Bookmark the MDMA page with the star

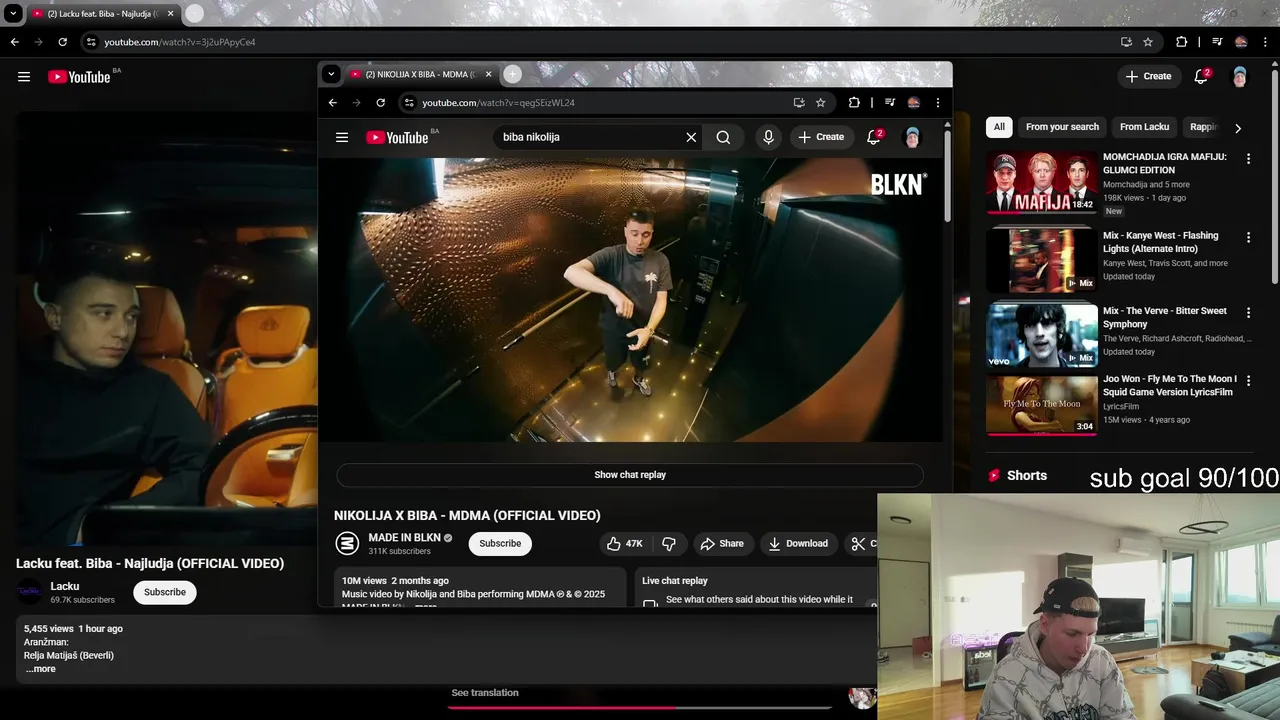(x=821, y=102)
